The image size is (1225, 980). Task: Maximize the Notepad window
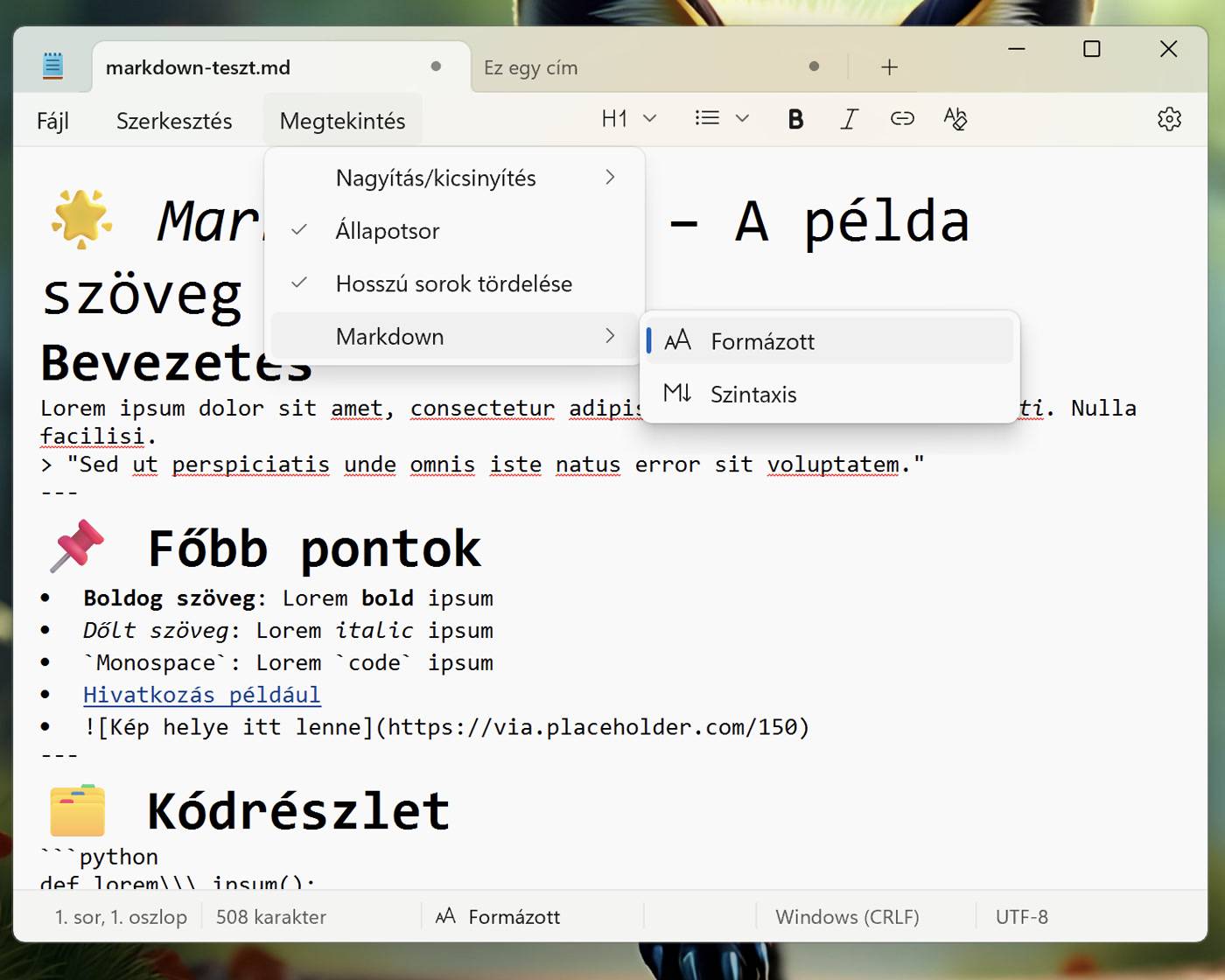point(1092,49)
